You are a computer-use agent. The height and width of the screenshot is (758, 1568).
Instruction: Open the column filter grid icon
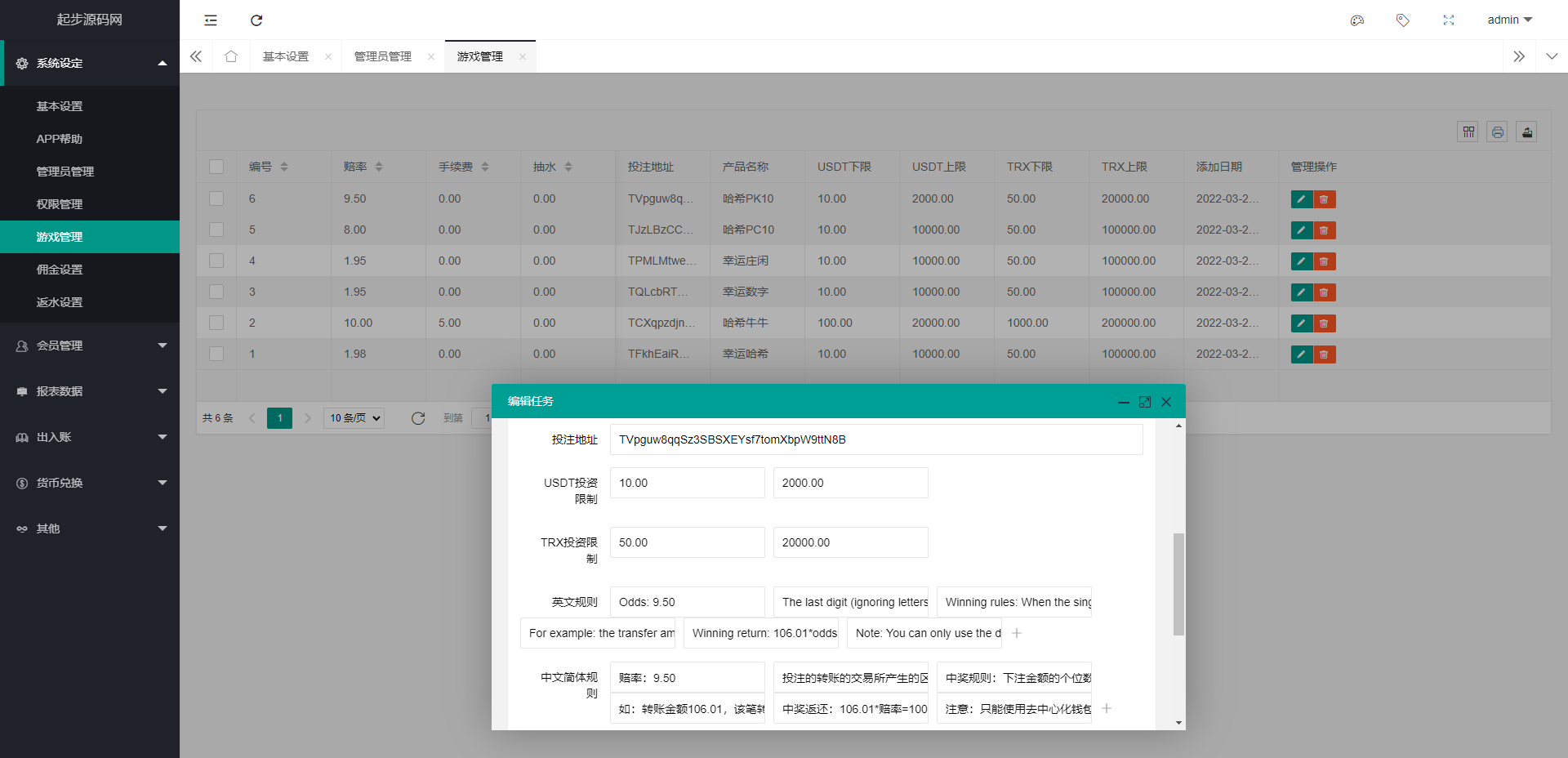[x=1468, y=132]
